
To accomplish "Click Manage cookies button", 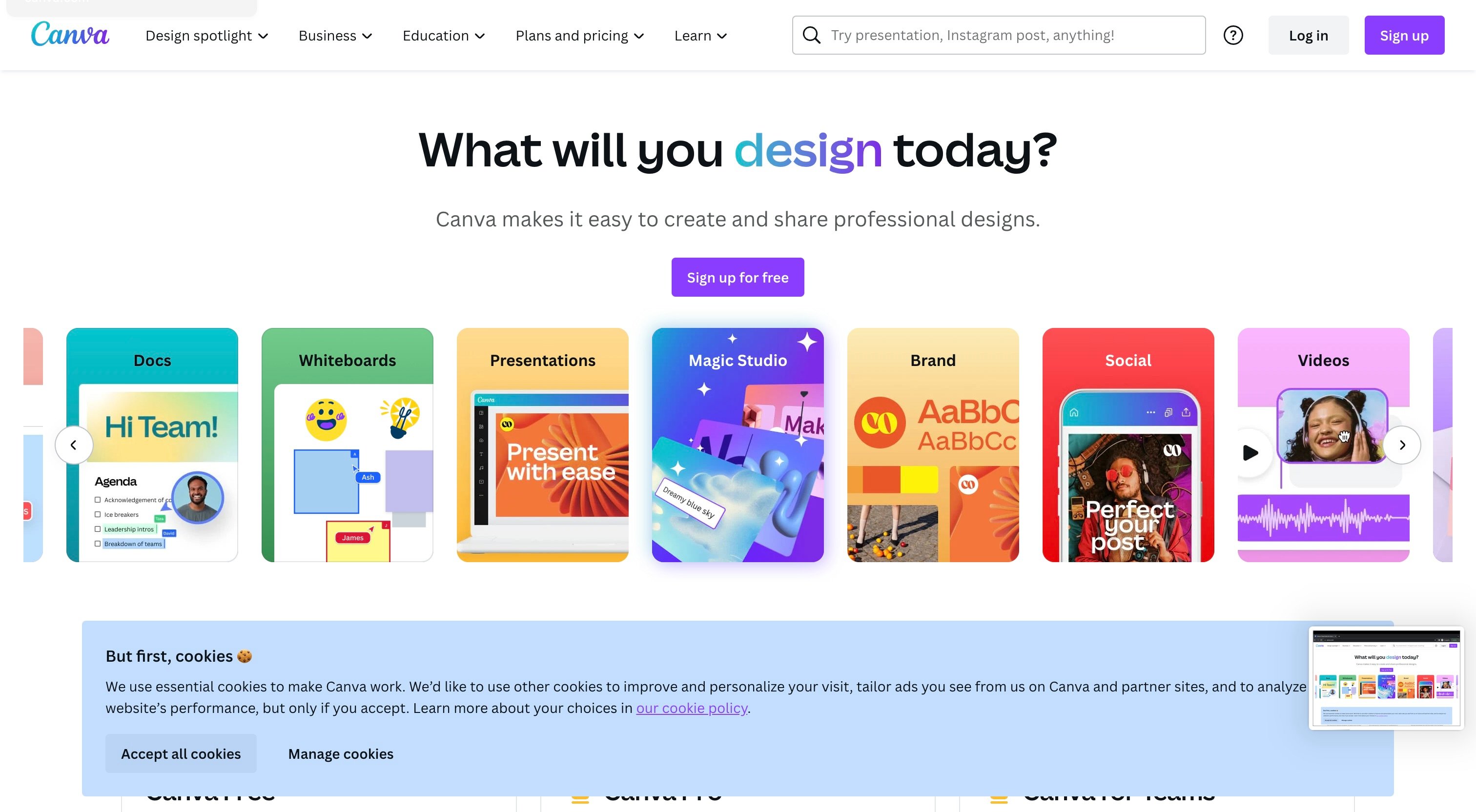I will point(340,753).
